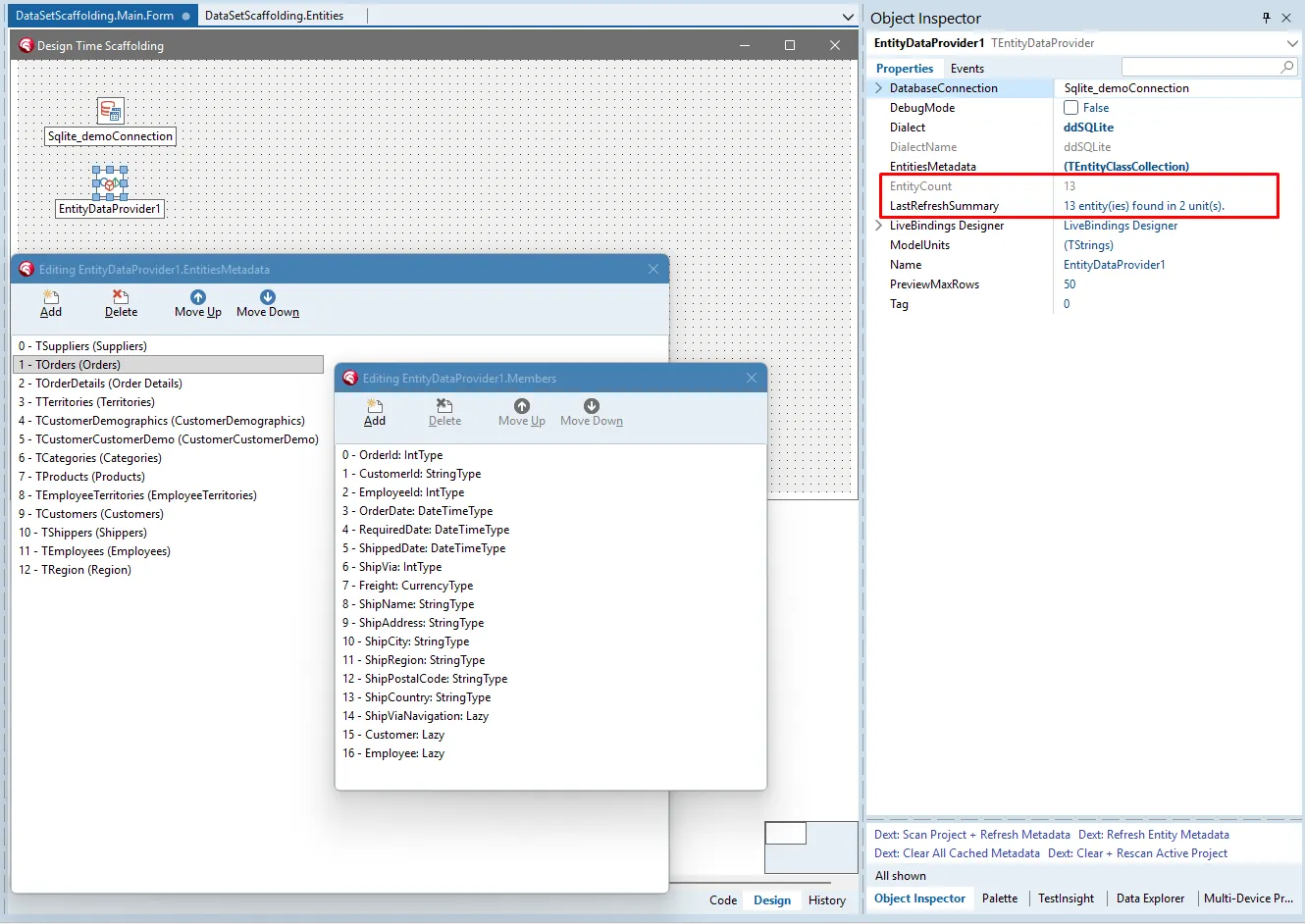Select the TCategories (Categories) entity
This screenshot has height=924, width=1305.
[169, 458]
